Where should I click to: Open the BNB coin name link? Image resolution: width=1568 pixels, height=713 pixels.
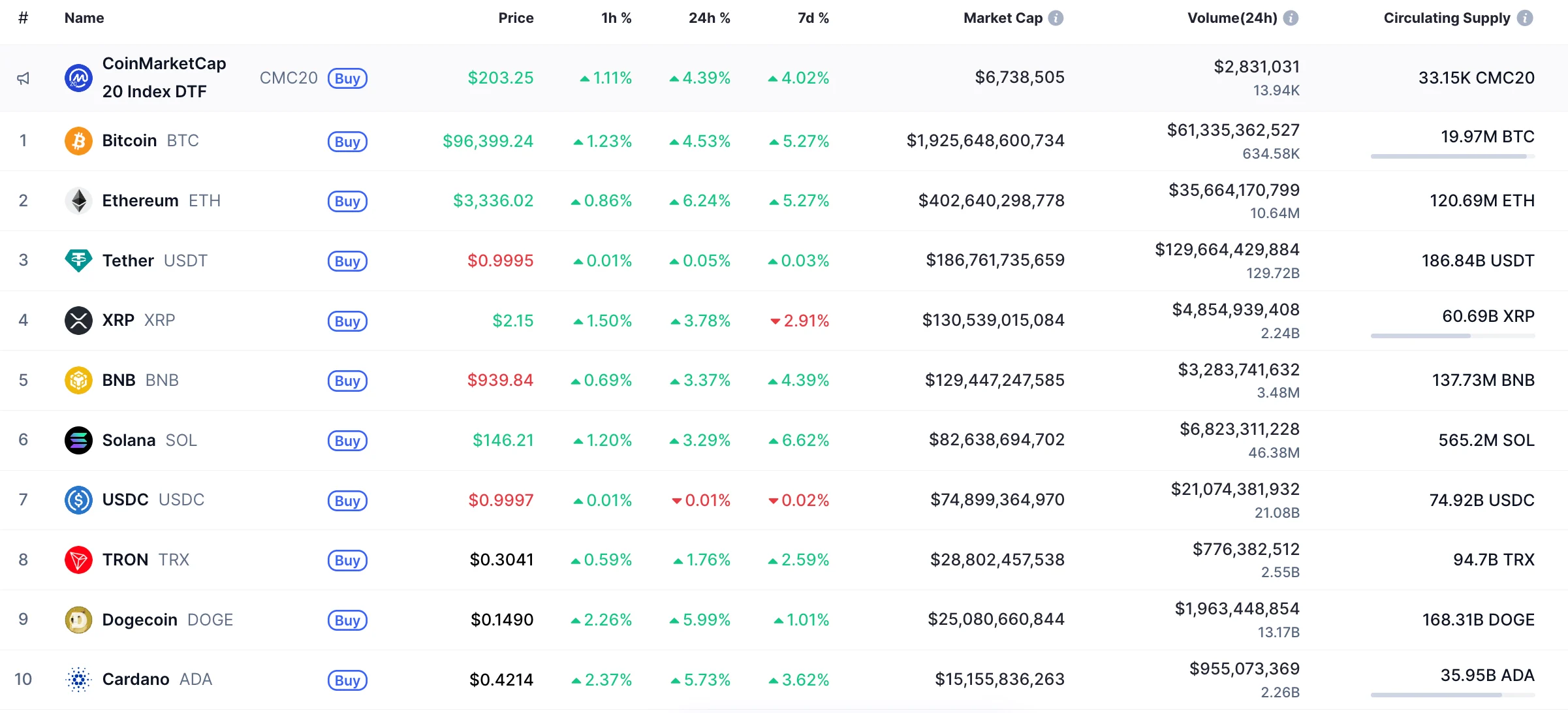tap(119, 380)
